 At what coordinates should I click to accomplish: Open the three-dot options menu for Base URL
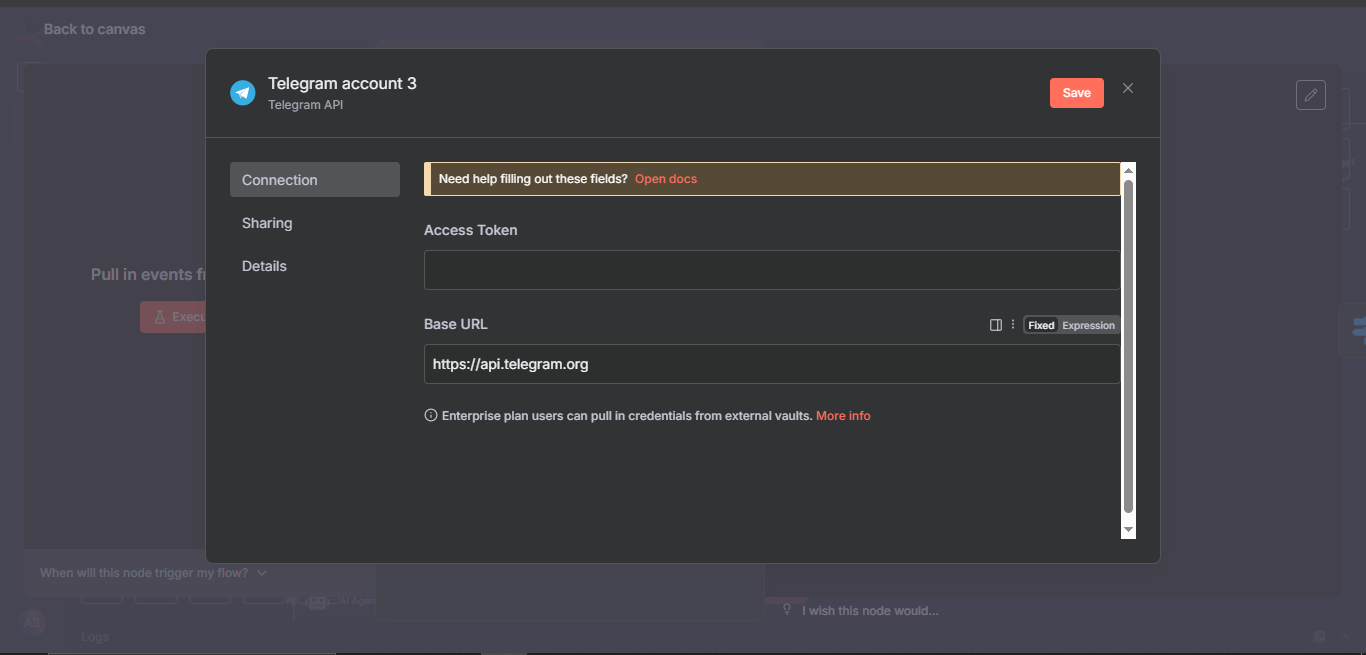1013,325
